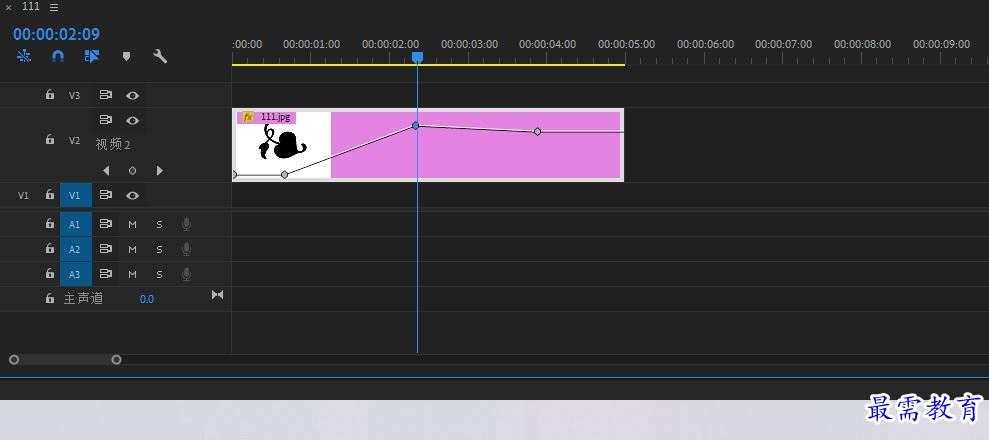
Task: Click master track volume value 0.0
Action: (x=146, y=299)
